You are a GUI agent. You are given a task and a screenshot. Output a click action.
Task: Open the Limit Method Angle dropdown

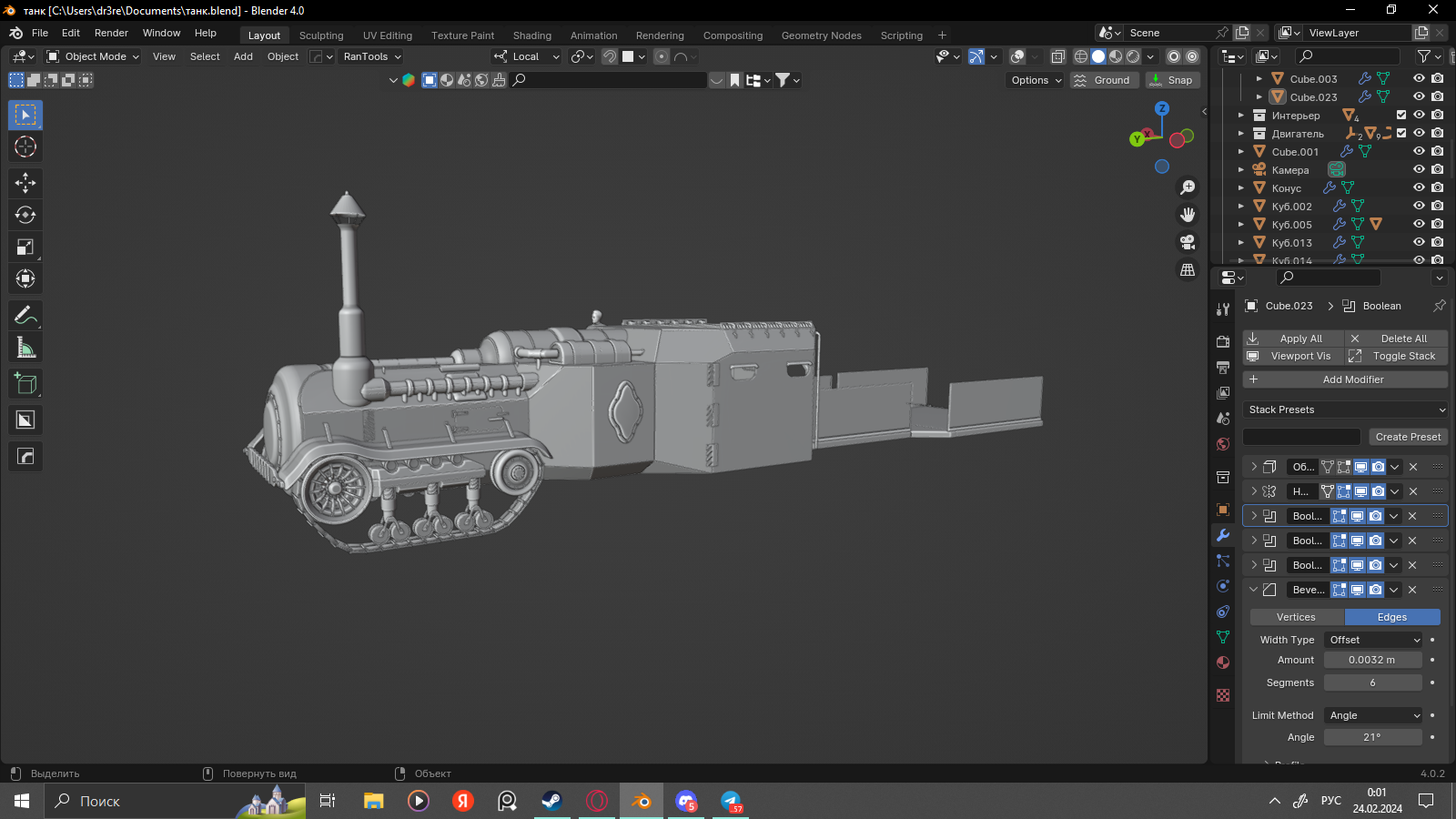click(1373, 715)
